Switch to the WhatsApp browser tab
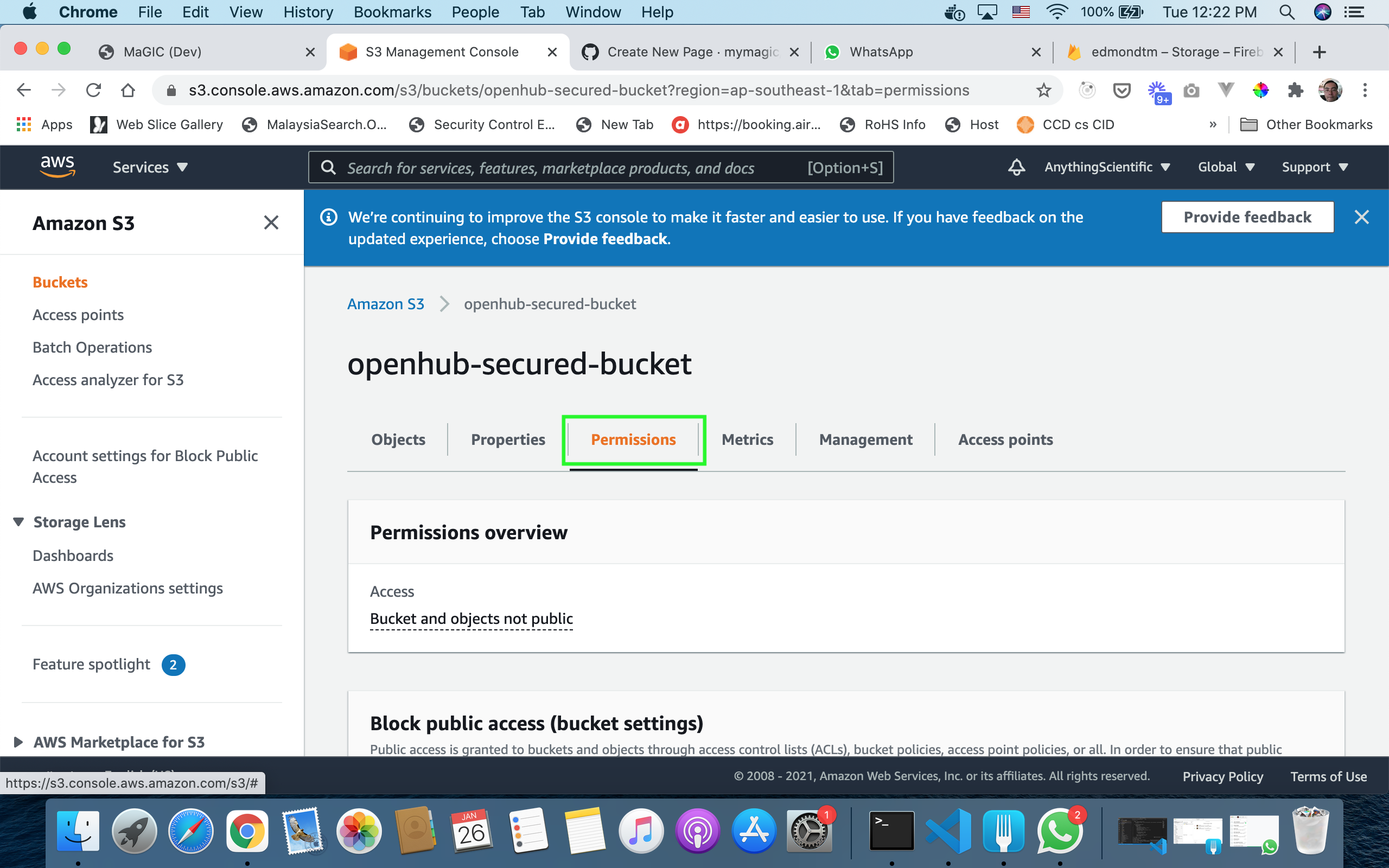The width and height of the screenshot is (1389, 868). (932, 52)
